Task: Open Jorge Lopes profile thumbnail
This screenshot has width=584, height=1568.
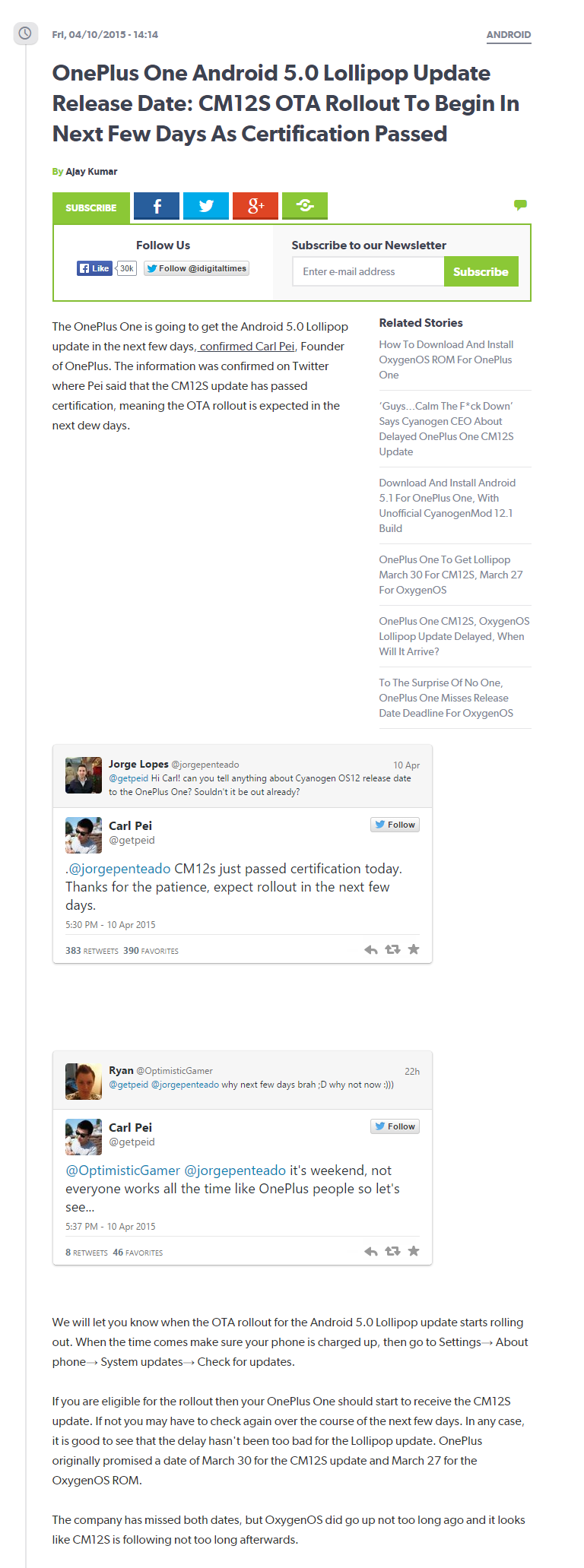Action: click(84, 775)
